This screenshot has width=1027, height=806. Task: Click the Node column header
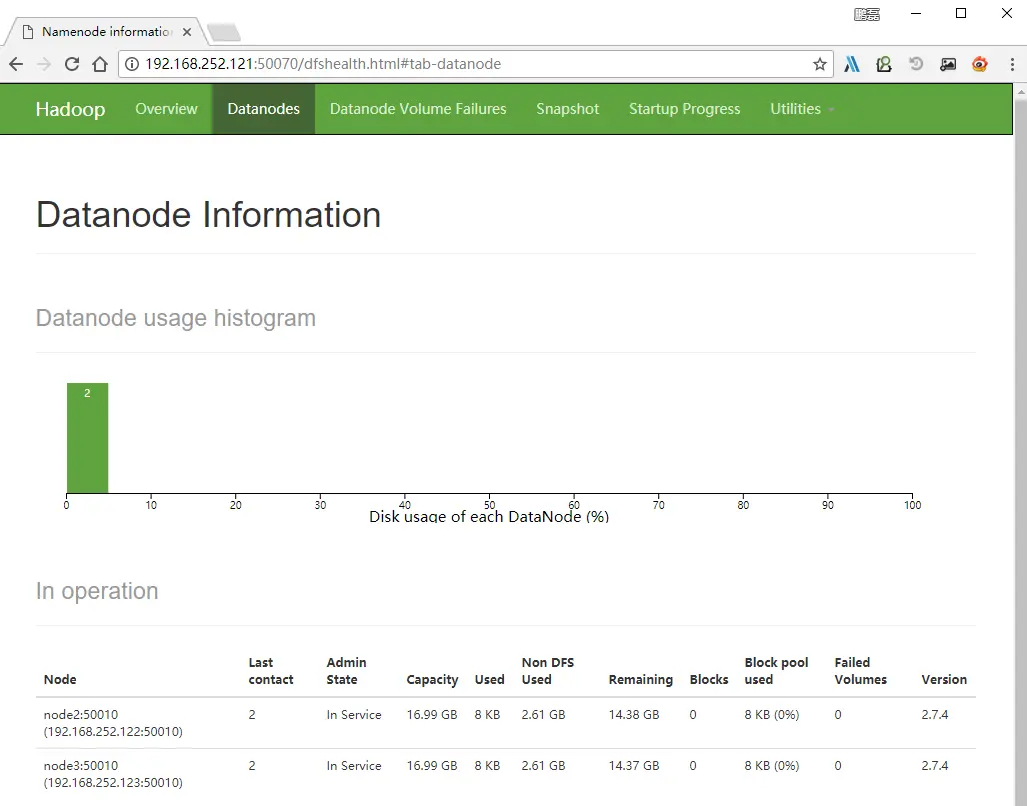coord(60,680)
